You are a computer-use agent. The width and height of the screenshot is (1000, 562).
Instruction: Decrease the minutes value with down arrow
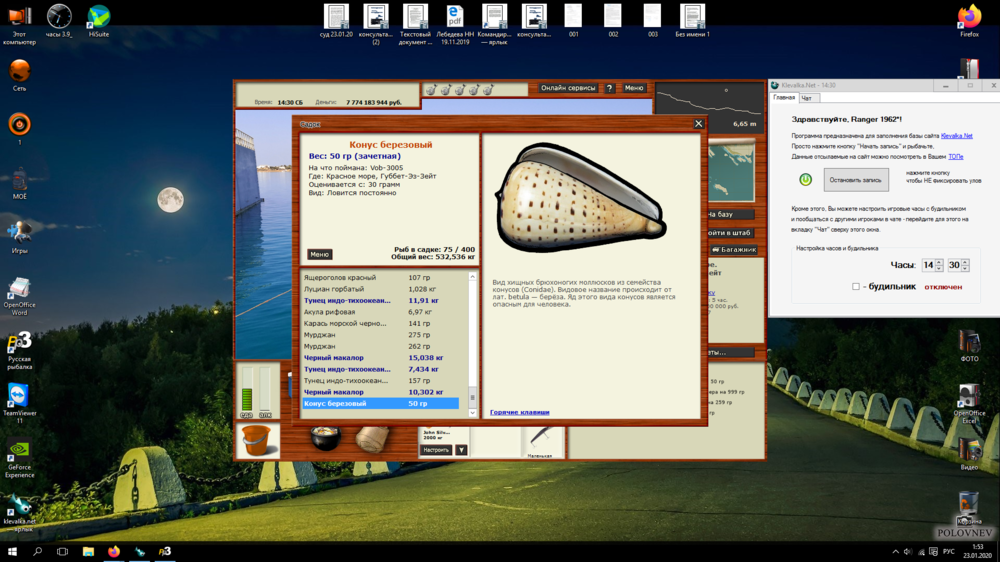pos(966,269)
